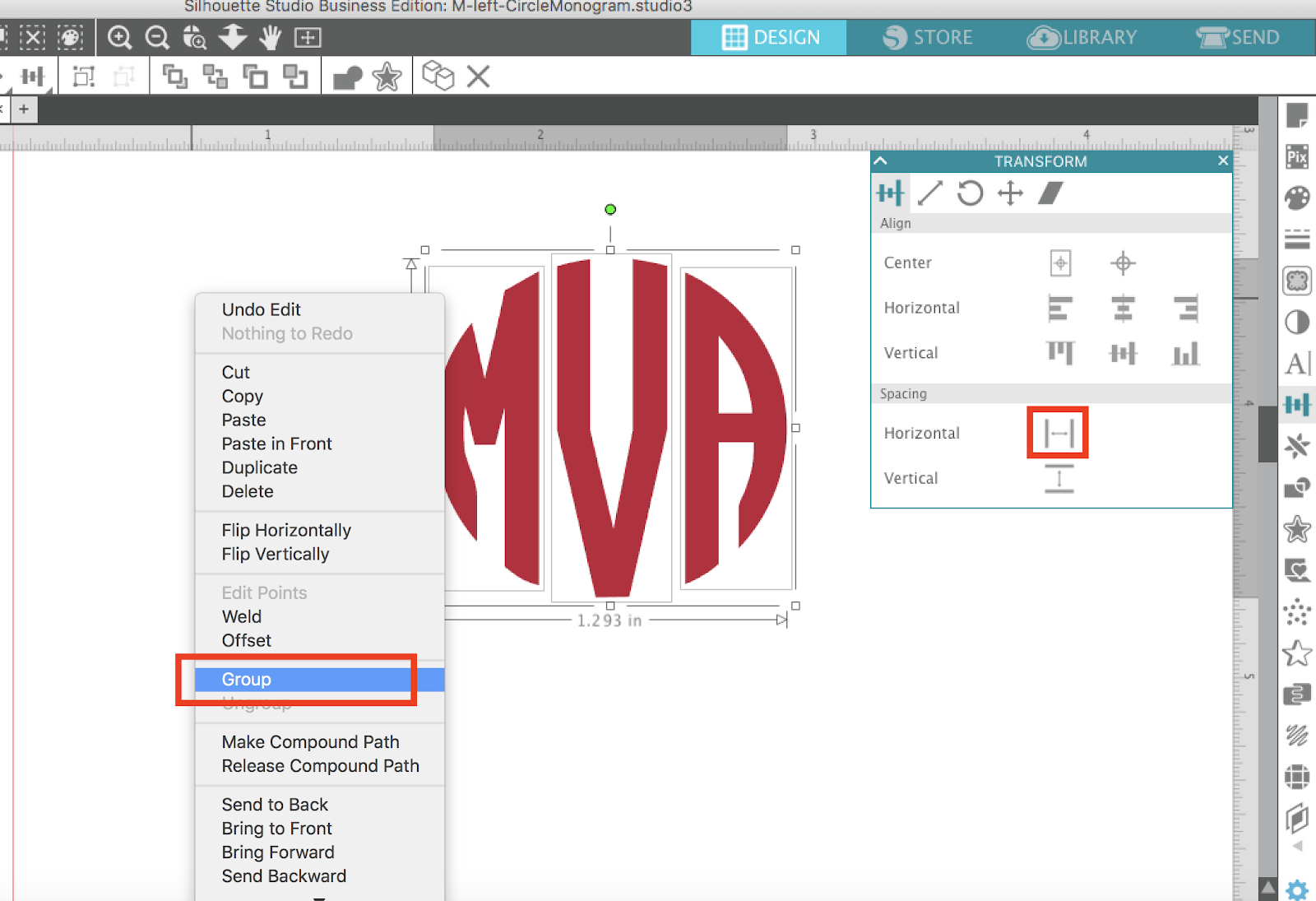This screenshot has height=901, width=1316.
Task: Click the Vertical spacing button
Action: [x=1059, y=478]
